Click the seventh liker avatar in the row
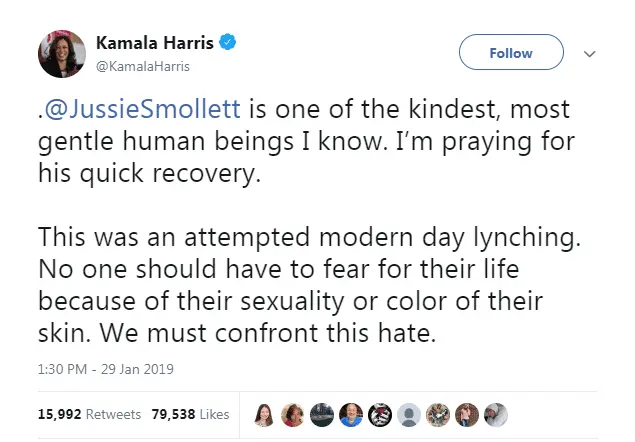The image size is (635, 442). 435,414
